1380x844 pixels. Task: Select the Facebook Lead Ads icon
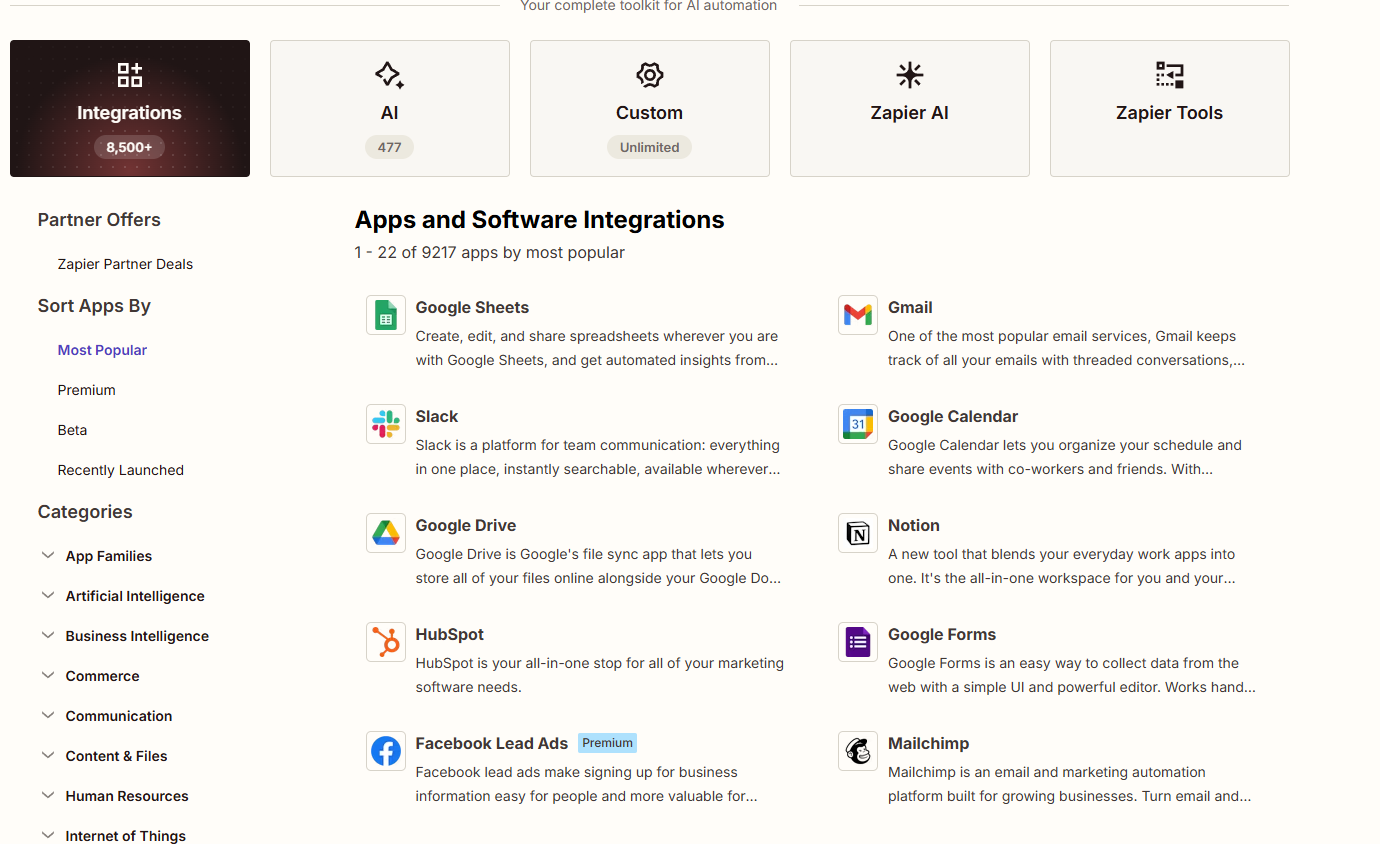click(x=386, y=750)
